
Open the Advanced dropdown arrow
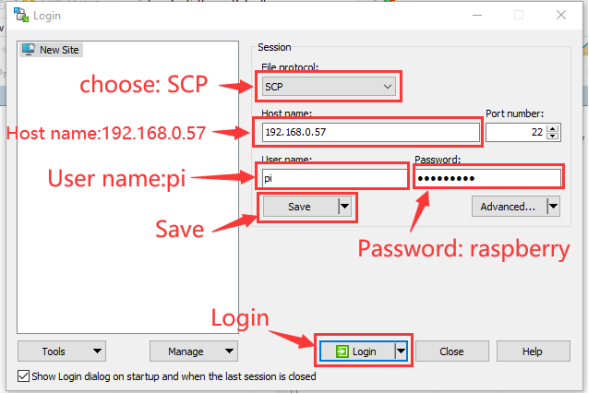pyautogui.click(x=553, y=207)
